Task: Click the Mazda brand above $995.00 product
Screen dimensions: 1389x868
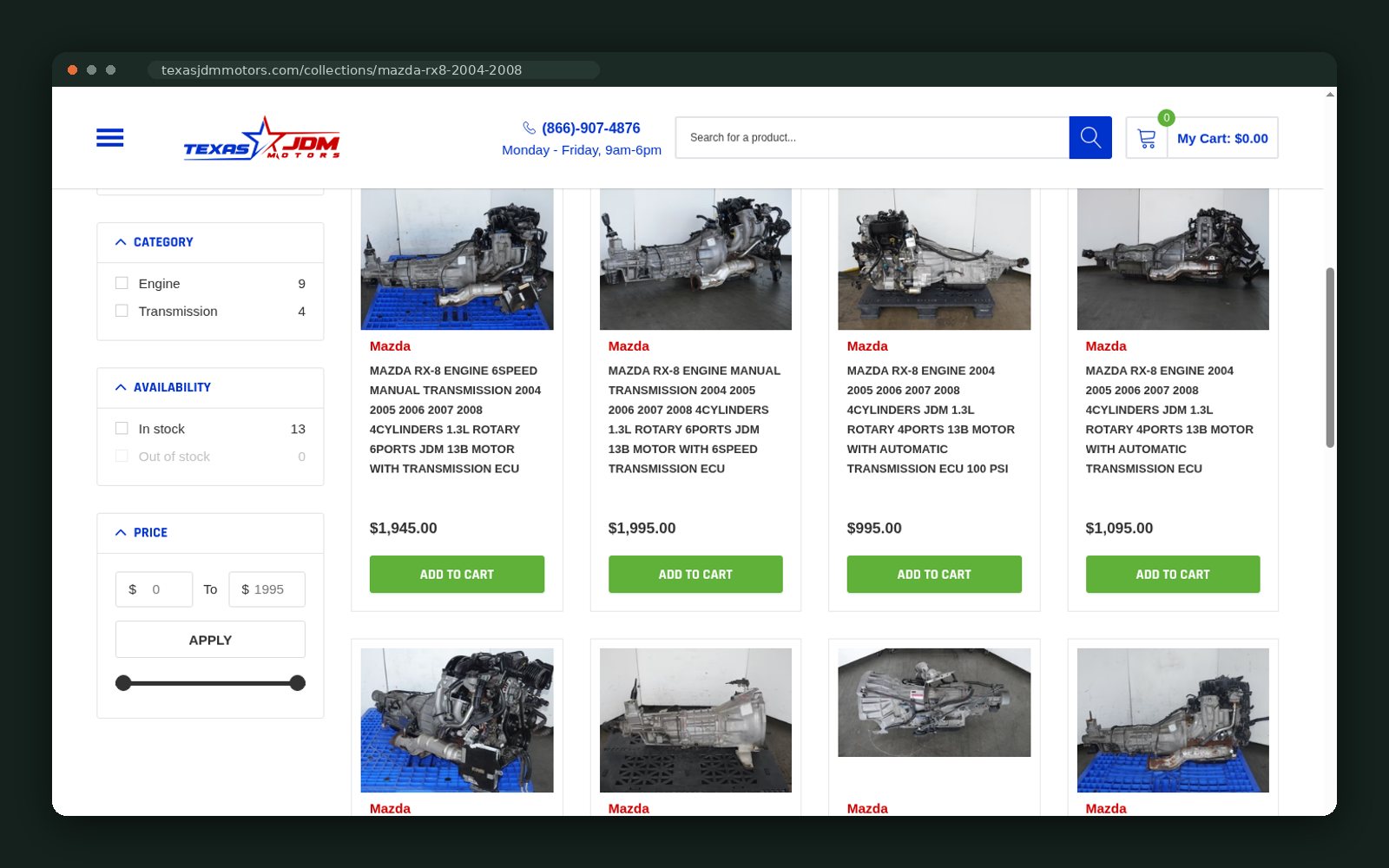Action: click(867, 345)
